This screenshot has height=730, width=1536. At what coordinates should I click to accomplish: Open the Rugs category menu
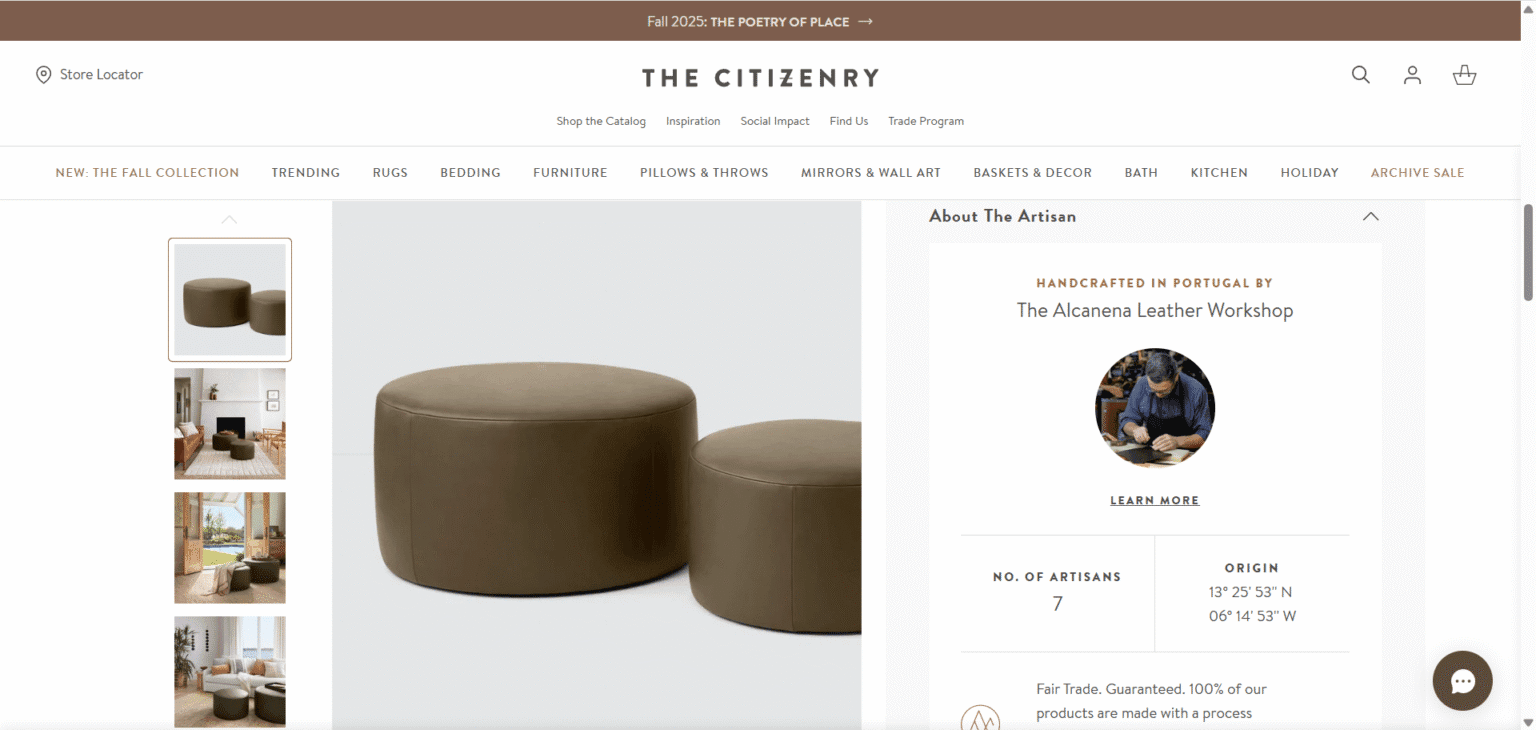[390, 173]
